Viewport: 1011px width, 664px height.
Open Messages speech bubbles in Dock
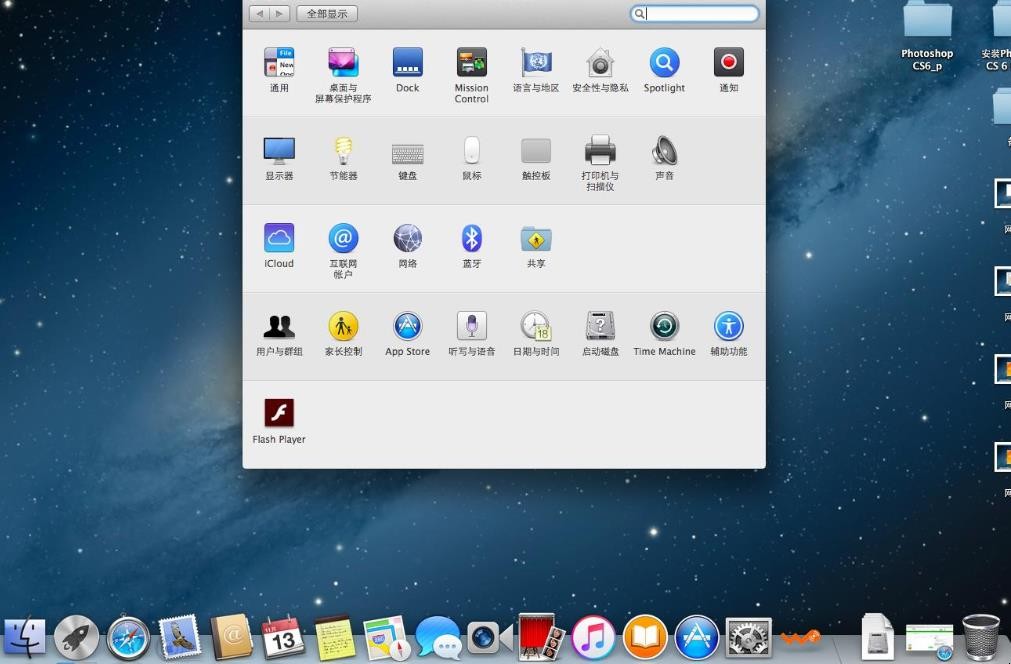[438, 638]
